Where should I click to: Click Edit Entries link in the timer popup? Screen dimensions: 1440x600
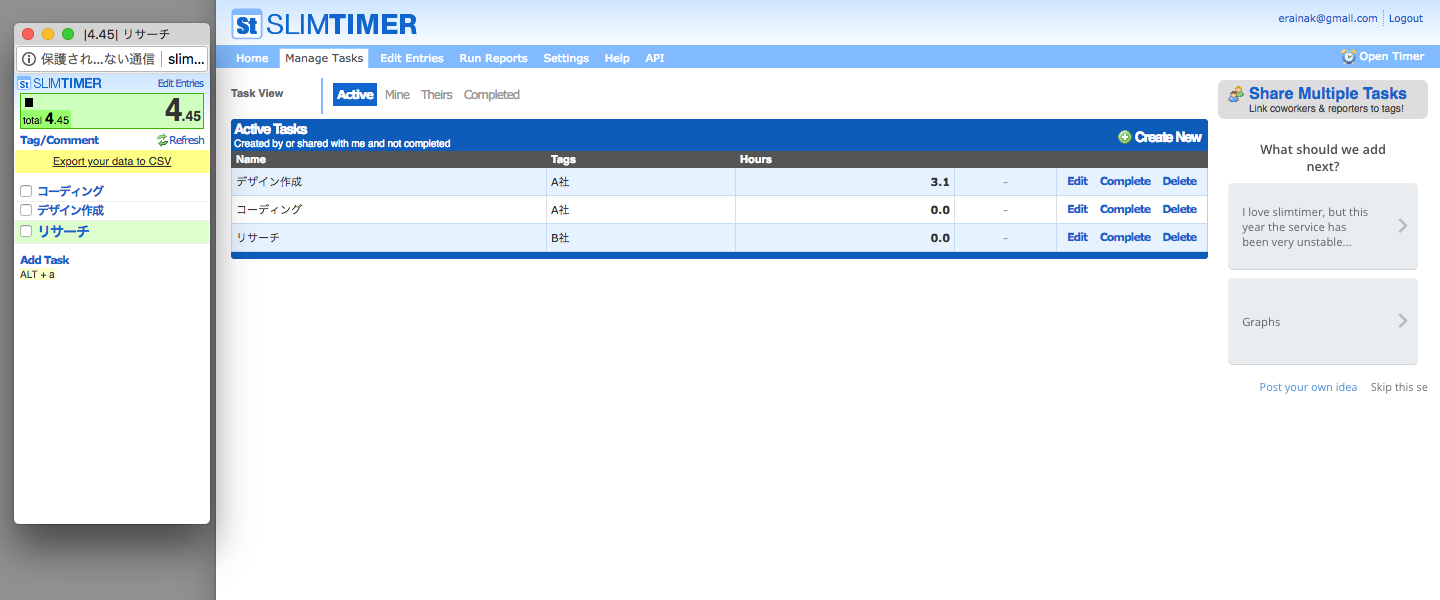coord(180,83)
